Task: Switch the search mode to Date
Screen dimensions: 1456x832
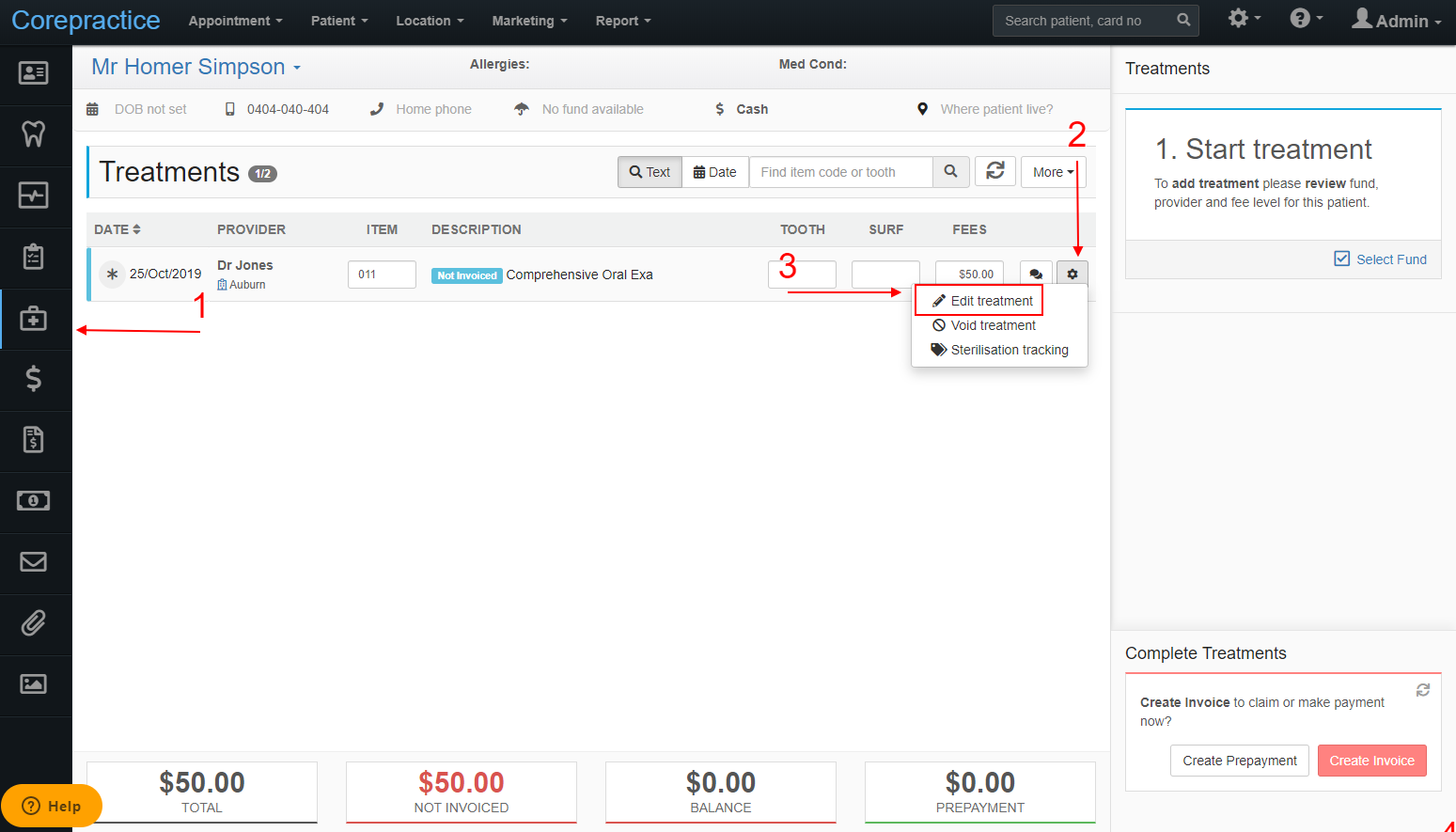Action: click(715, 172)
